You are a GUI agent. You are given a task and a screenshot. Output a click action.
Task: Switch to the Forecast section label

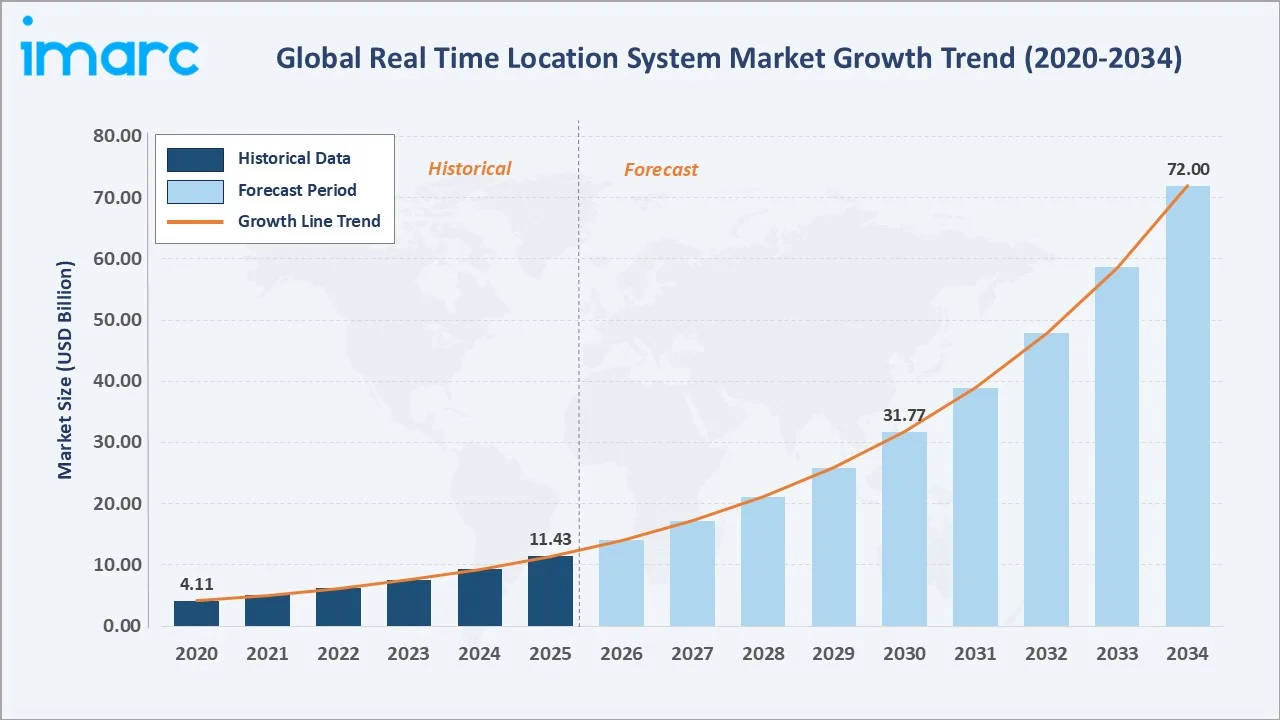coord(660,170)
